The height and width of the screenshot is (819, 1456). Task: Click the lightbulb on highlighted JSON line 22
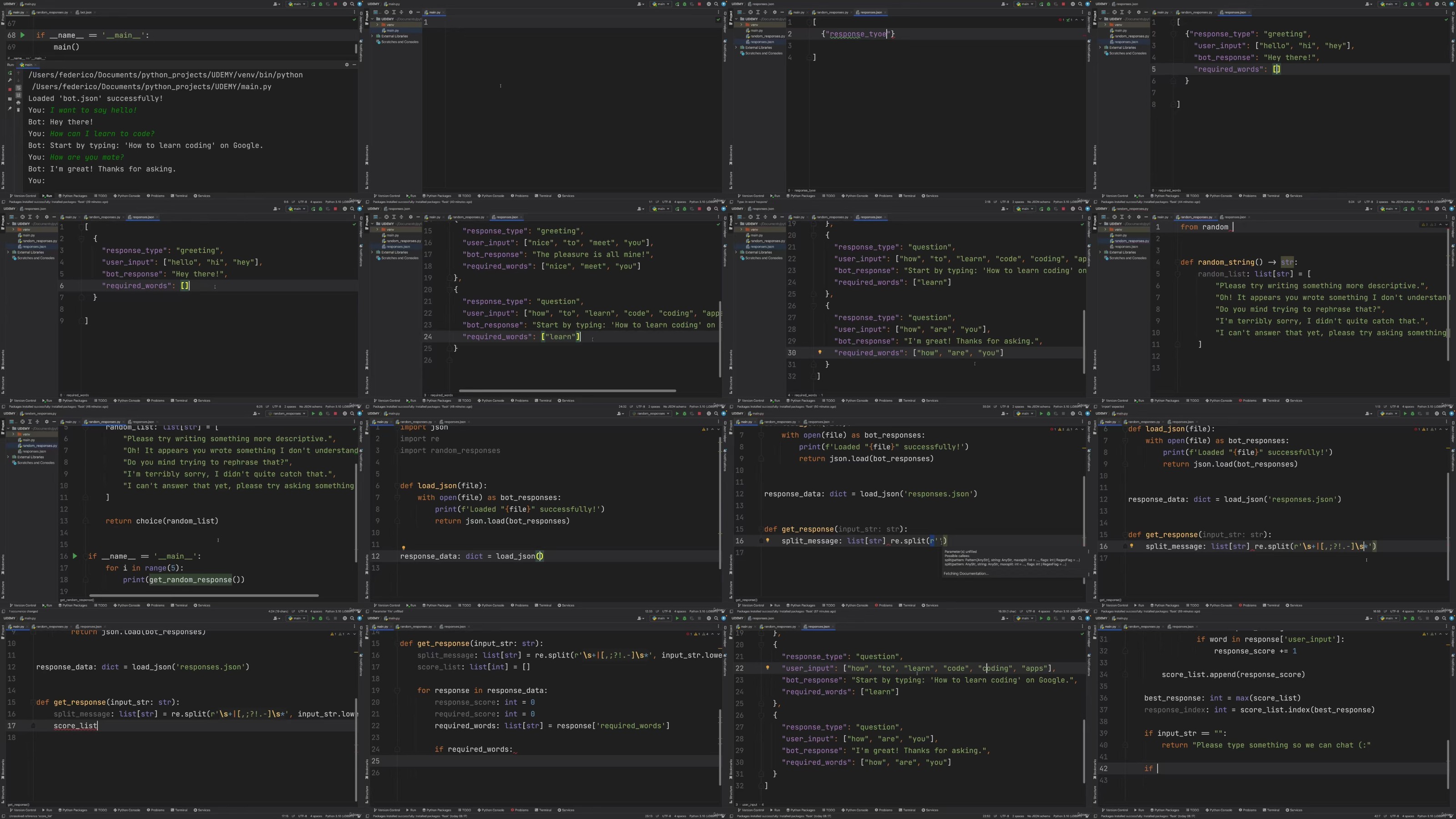(768, 667)
